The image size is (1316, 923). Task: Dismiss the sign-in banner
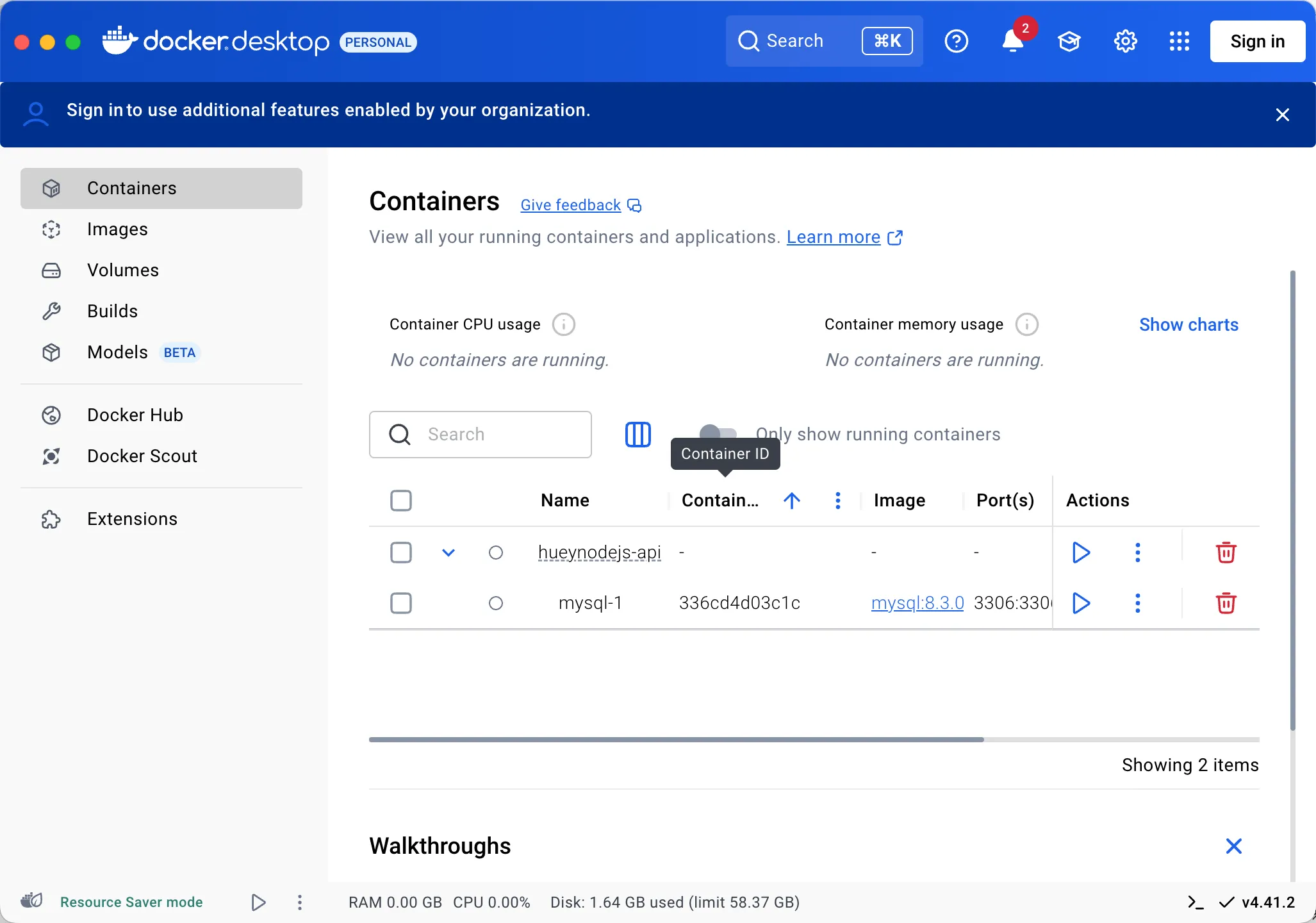(1283, 115)
